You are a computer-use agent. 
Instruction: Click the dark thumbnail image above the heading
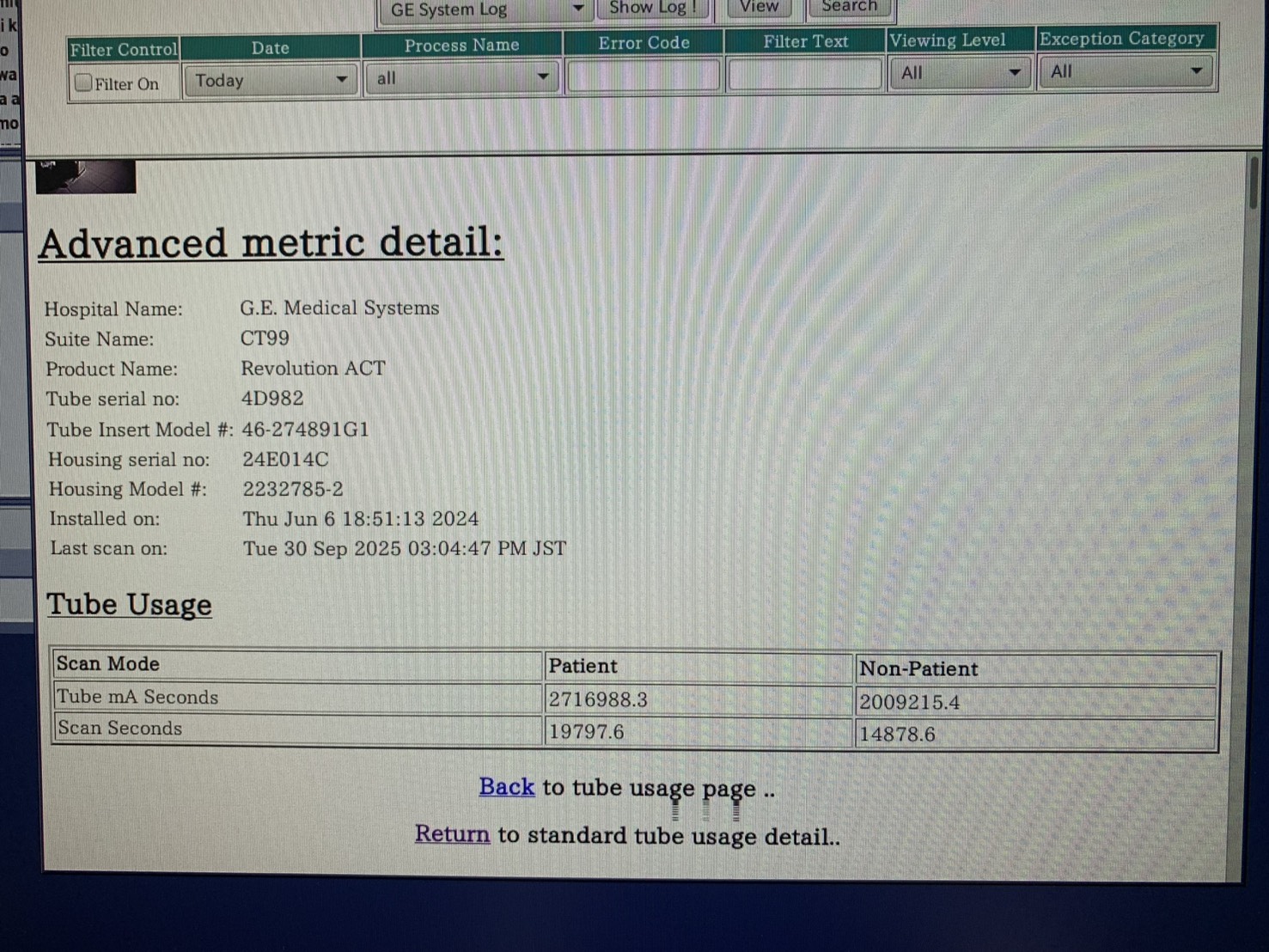tap(85, 177)
